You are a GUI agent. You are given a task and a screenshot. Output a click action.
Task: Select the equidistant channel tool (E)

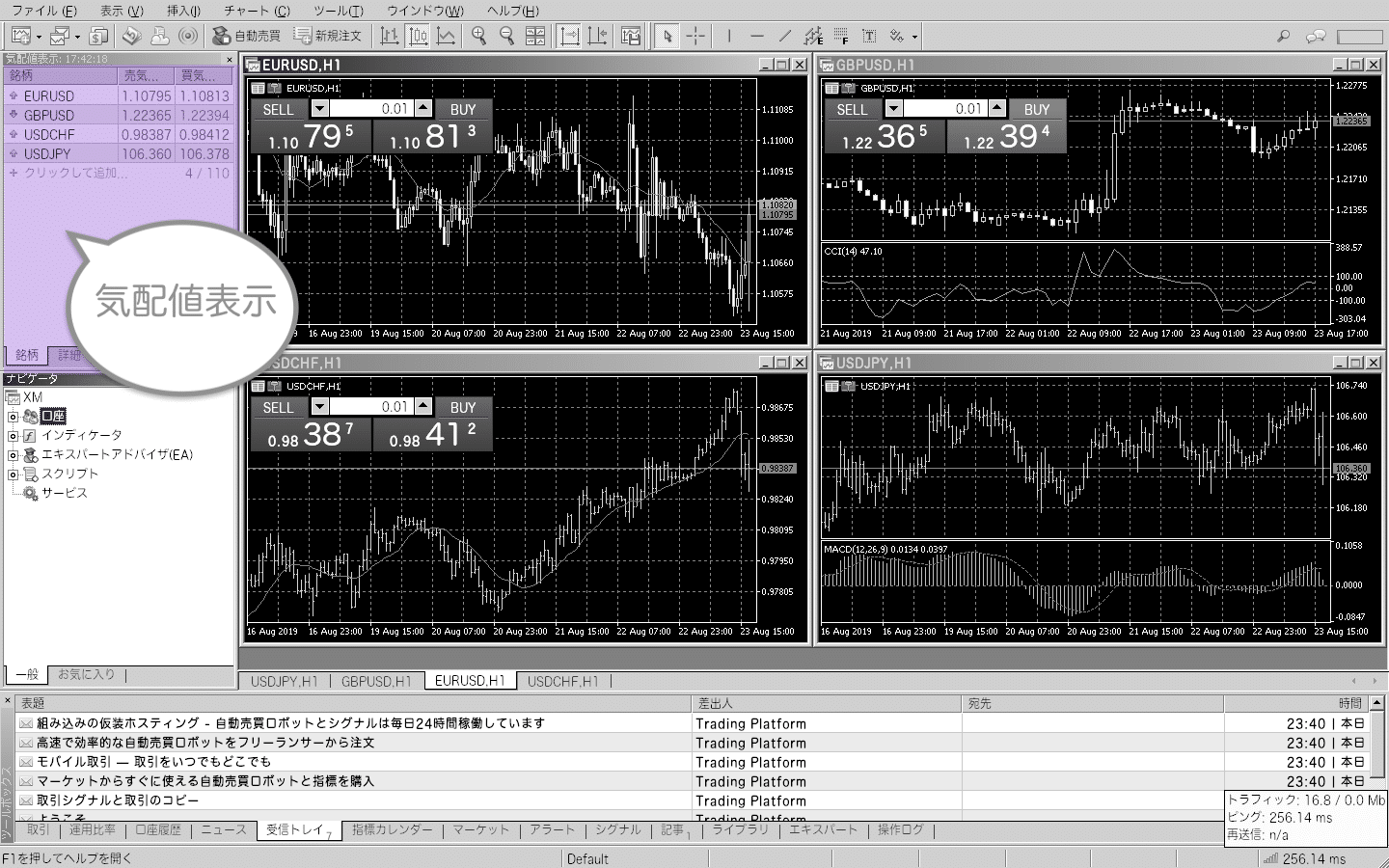[813, 36]
